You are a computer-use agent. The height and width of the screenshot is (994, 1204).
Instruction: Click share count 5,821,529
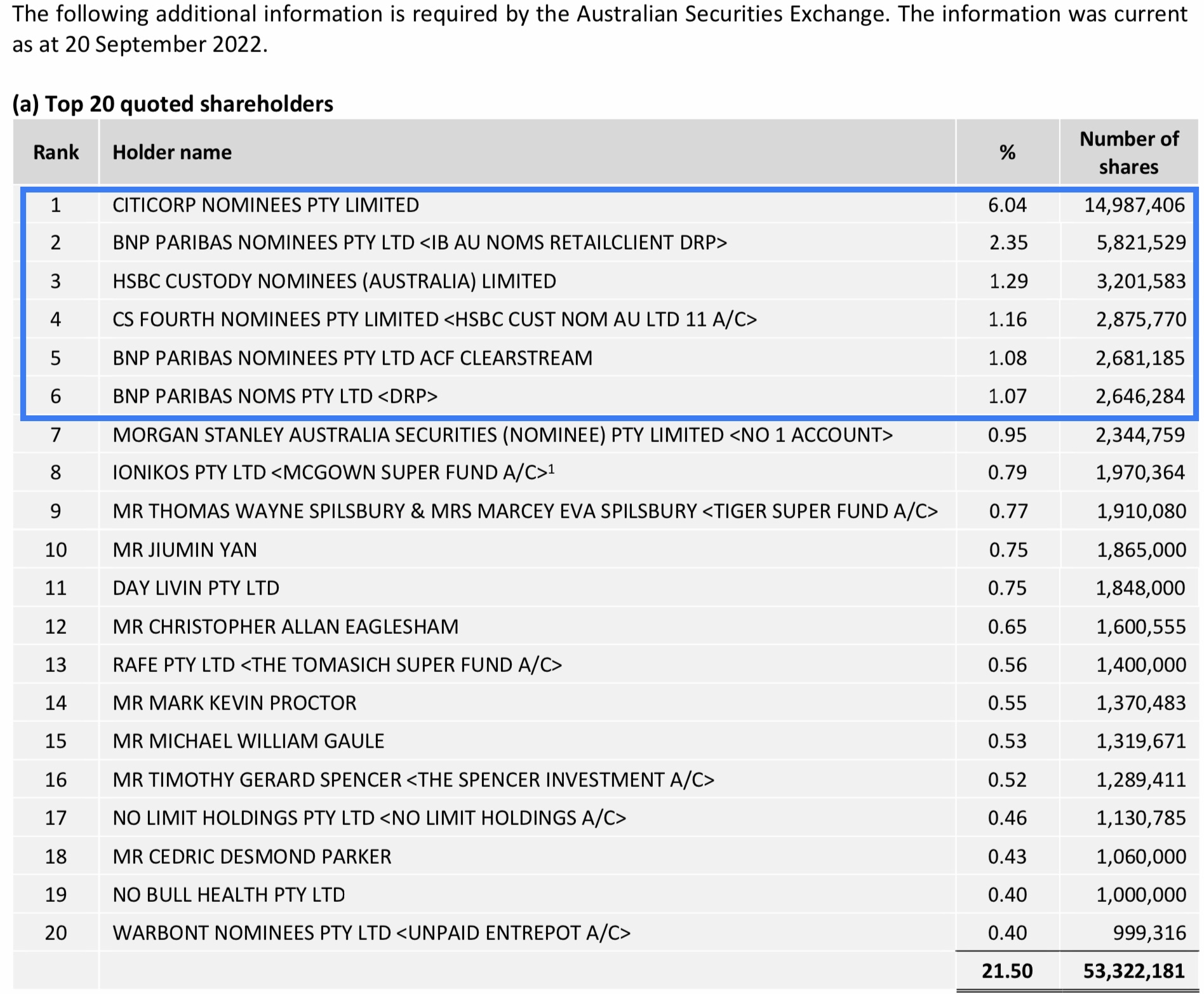(x=1140, y=243)
